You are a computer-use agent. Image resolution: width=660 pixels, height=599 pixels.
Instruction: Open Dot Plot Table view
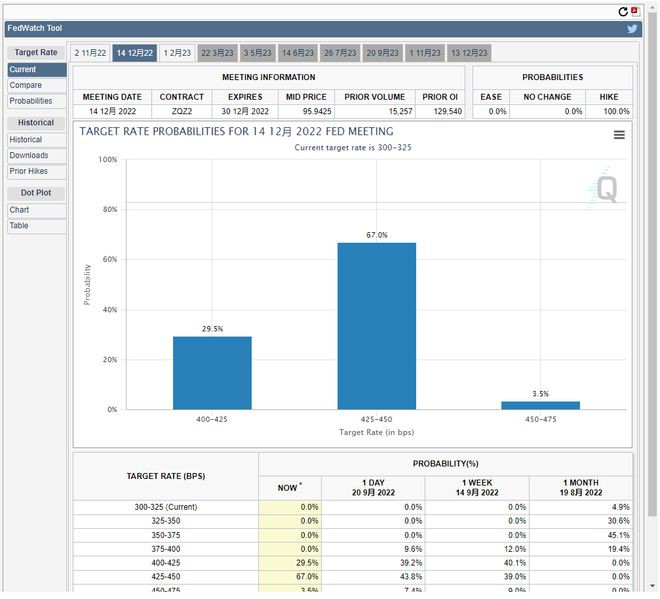19,226
